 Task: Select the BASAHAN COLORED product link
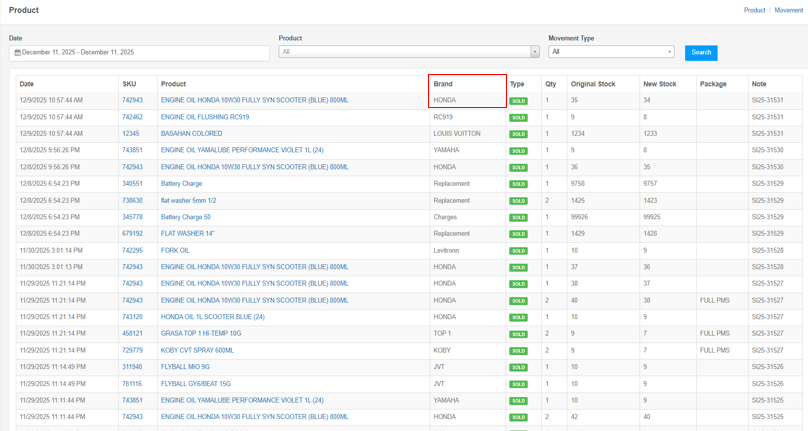[191, 134]
